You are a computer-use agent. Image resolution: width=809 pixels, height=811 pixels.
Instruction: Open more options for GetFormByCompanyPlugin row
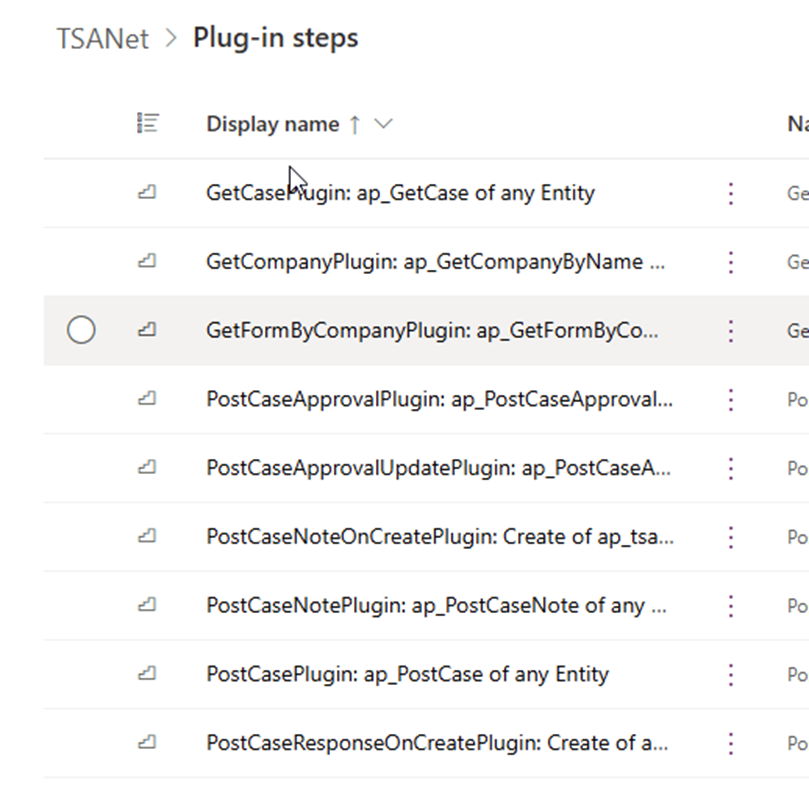(x=731, y=331)
